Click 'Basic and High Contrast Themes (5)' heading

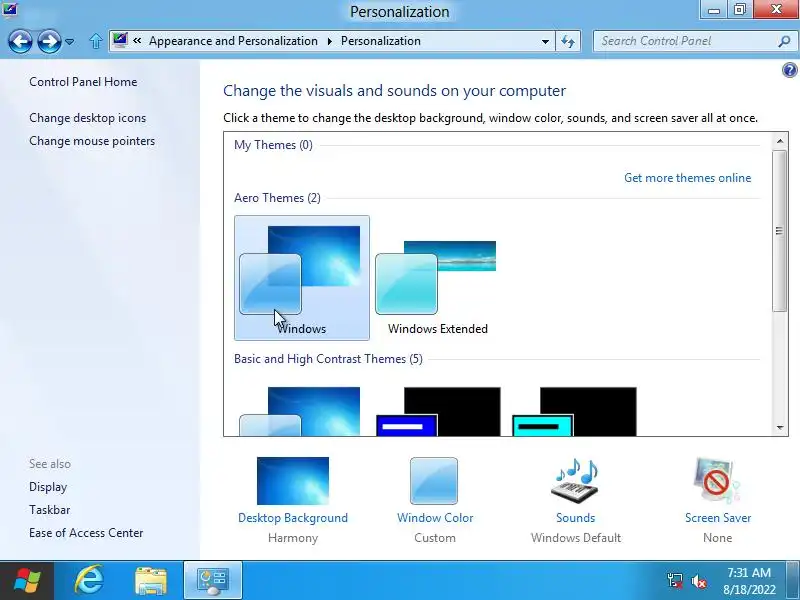pos(329,359)
